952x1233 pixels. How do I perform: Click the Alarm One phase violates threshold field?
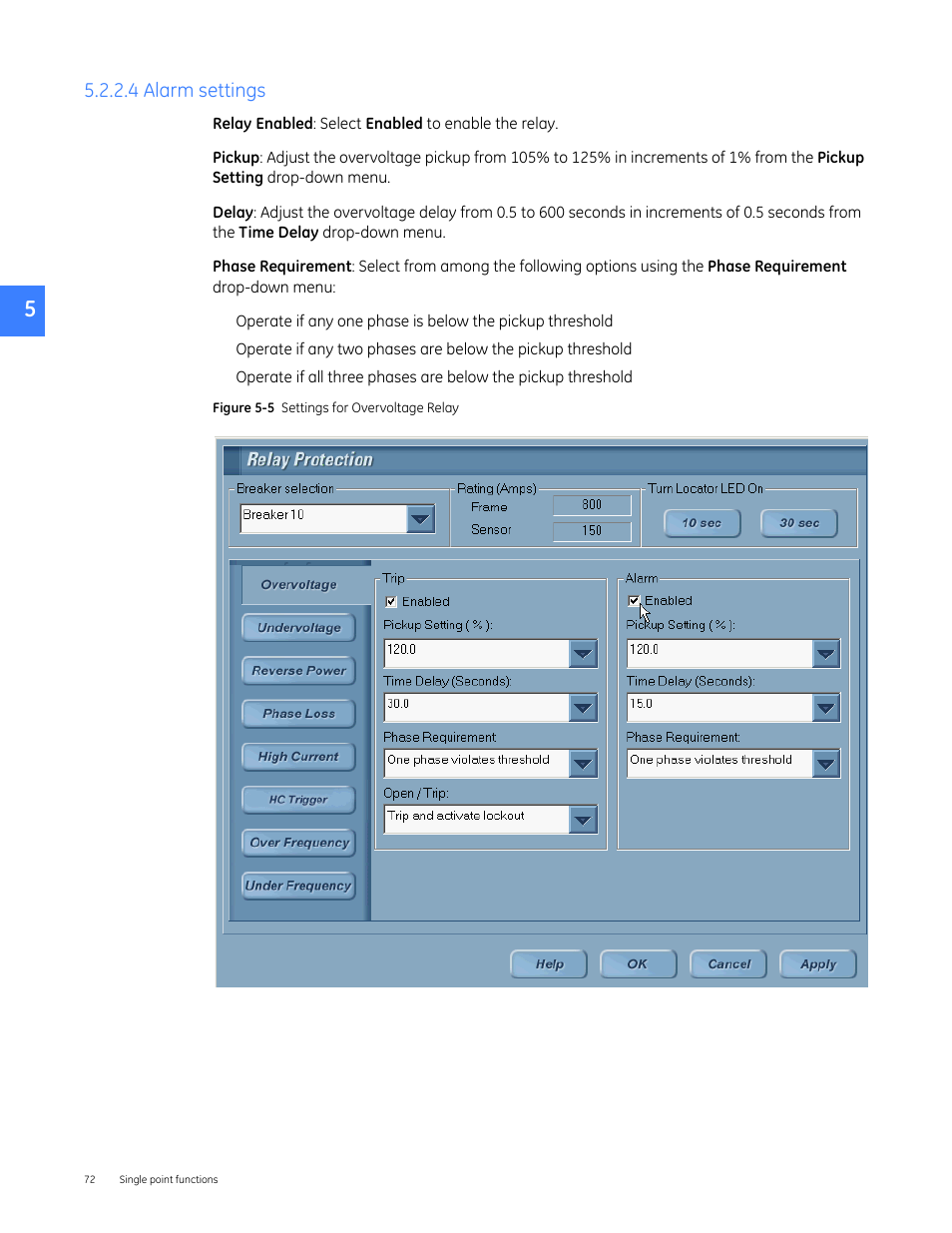pyautogui.click(x=719, y=764)
